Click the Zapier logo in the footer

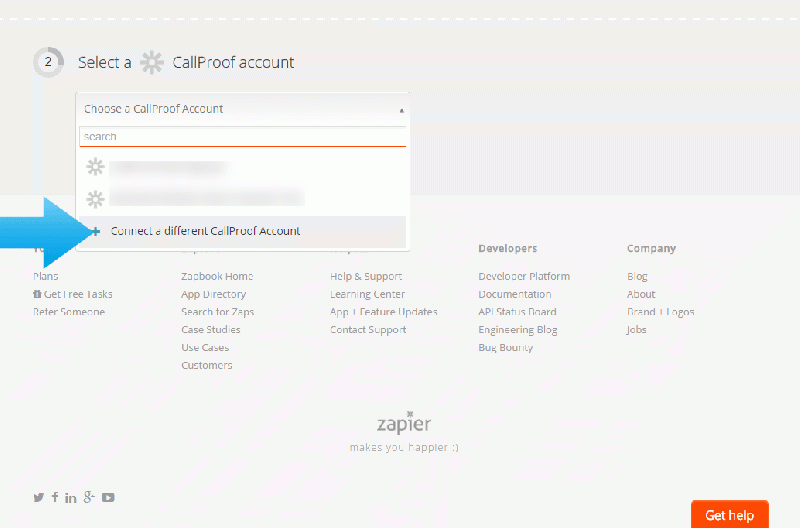pyautogui.click(x=404, y=424)
